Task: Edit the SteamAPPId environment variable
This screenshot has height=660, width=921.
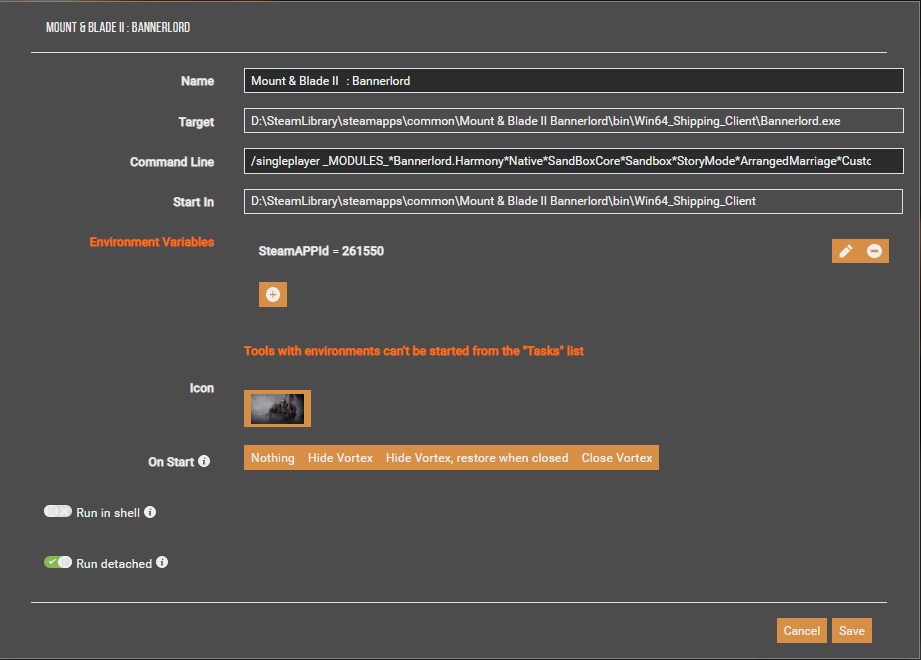Action: pos(846,251)
